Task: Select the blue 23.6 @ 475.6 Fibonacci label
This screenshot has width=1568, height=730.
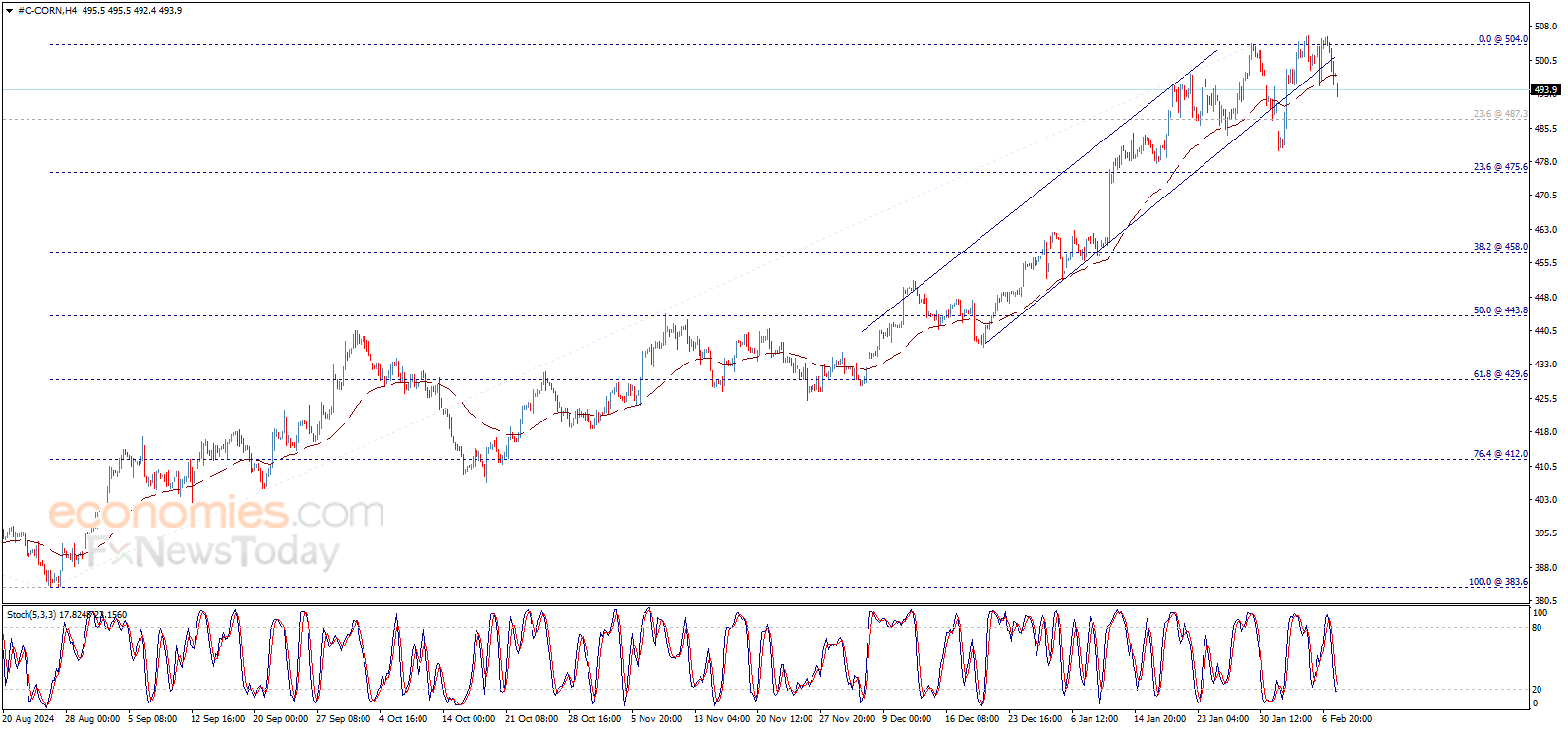Action: coord(1499,167)
